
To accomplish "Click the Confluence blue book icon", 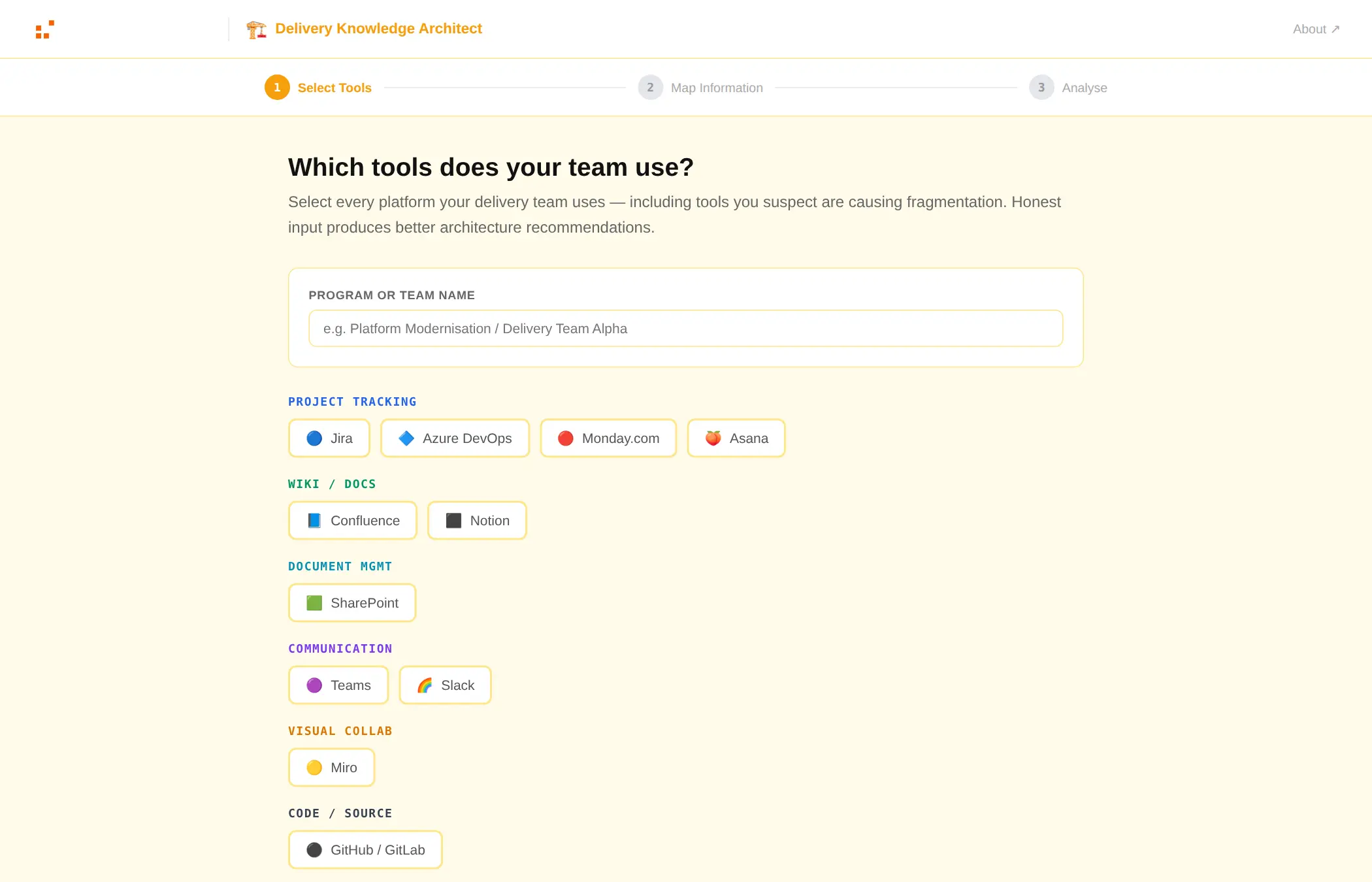I will [314, 521].
